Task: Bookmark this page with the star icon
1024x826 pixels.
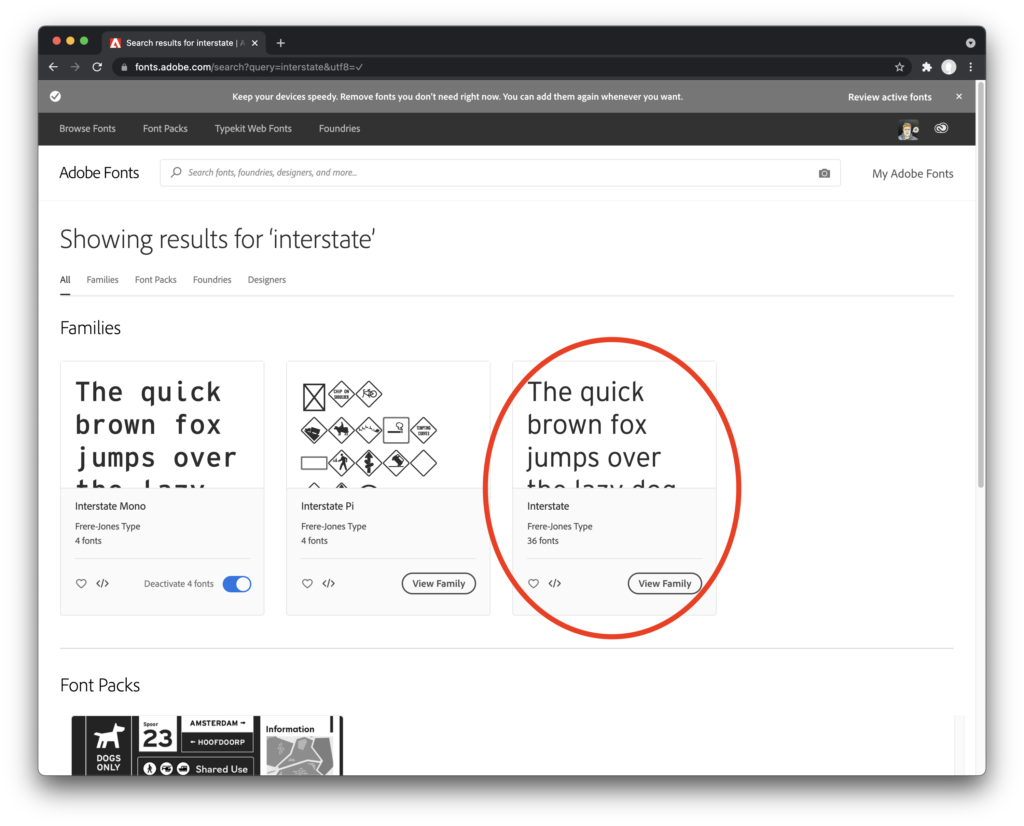Action: 899,67
